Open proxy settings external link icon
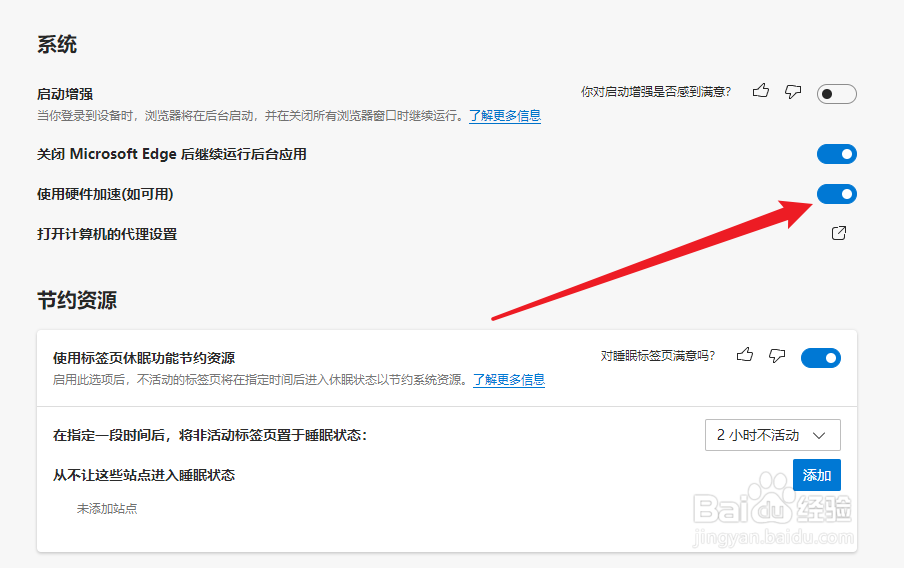 tap(839, 233)
